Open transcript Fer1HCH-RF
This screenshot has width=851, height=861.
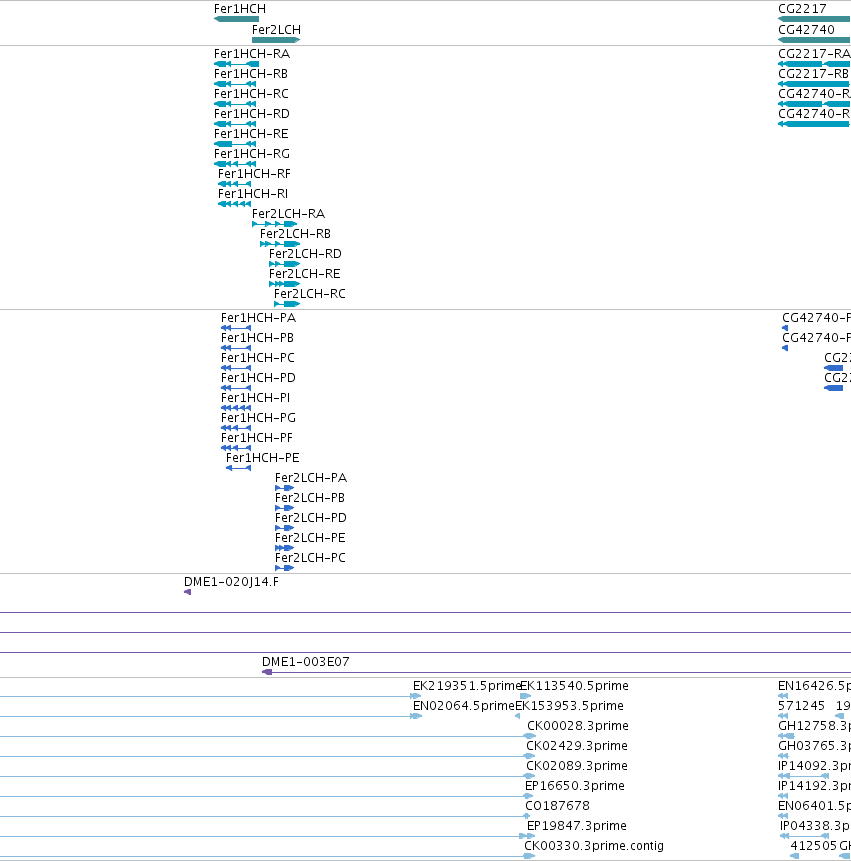tap(254, 174)
